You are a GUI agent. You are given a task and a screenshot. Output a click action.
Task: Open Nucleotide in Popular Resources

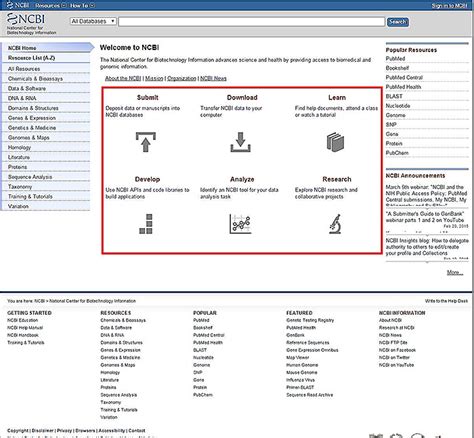tap(398, 106)
